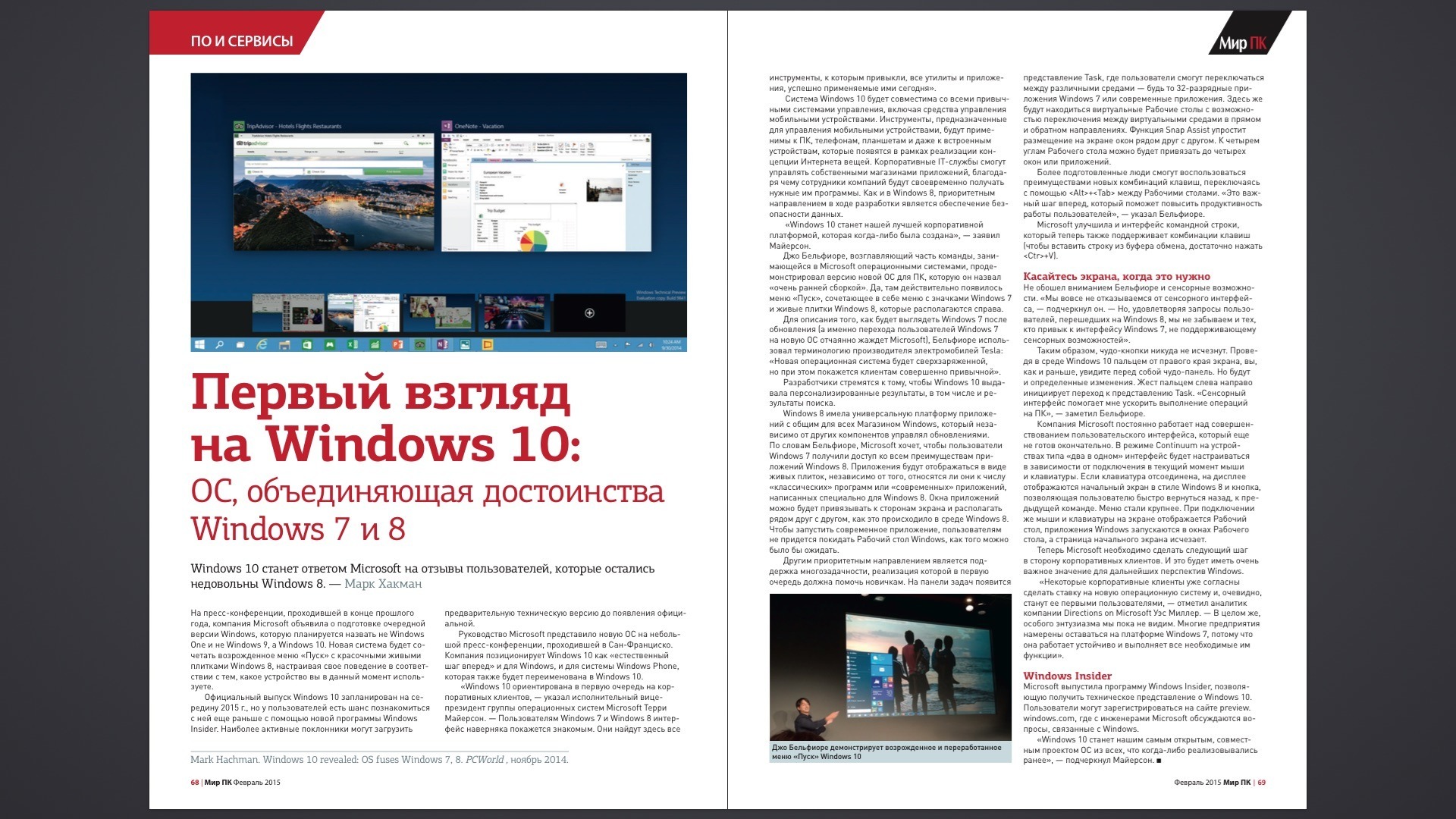1456x819 pixels.
Task: Click the paragraph starting 'Другим приоритетным направлением'
Action: click(x=889, y=571)
